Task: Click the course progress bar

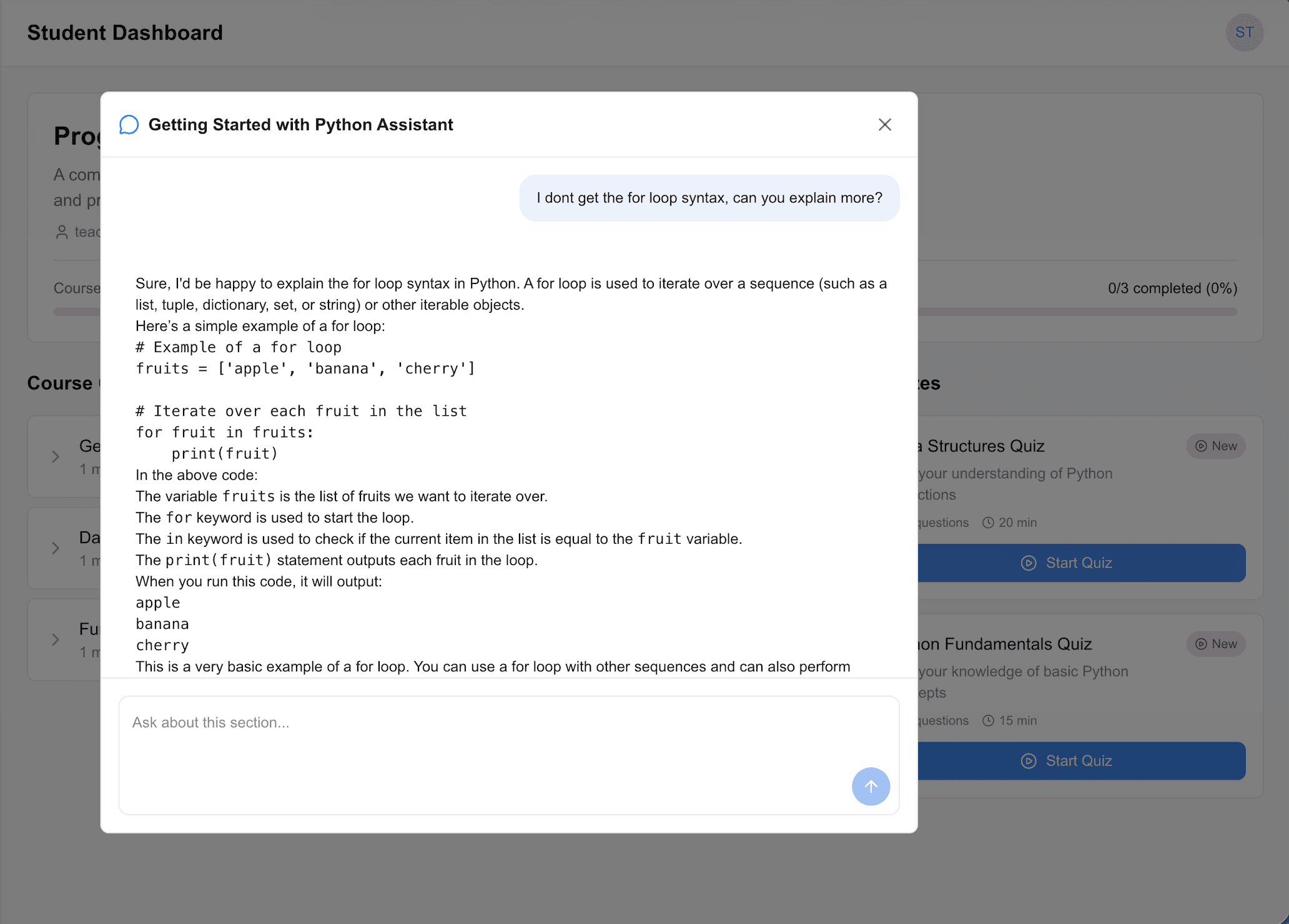Action: (1077, 312)
